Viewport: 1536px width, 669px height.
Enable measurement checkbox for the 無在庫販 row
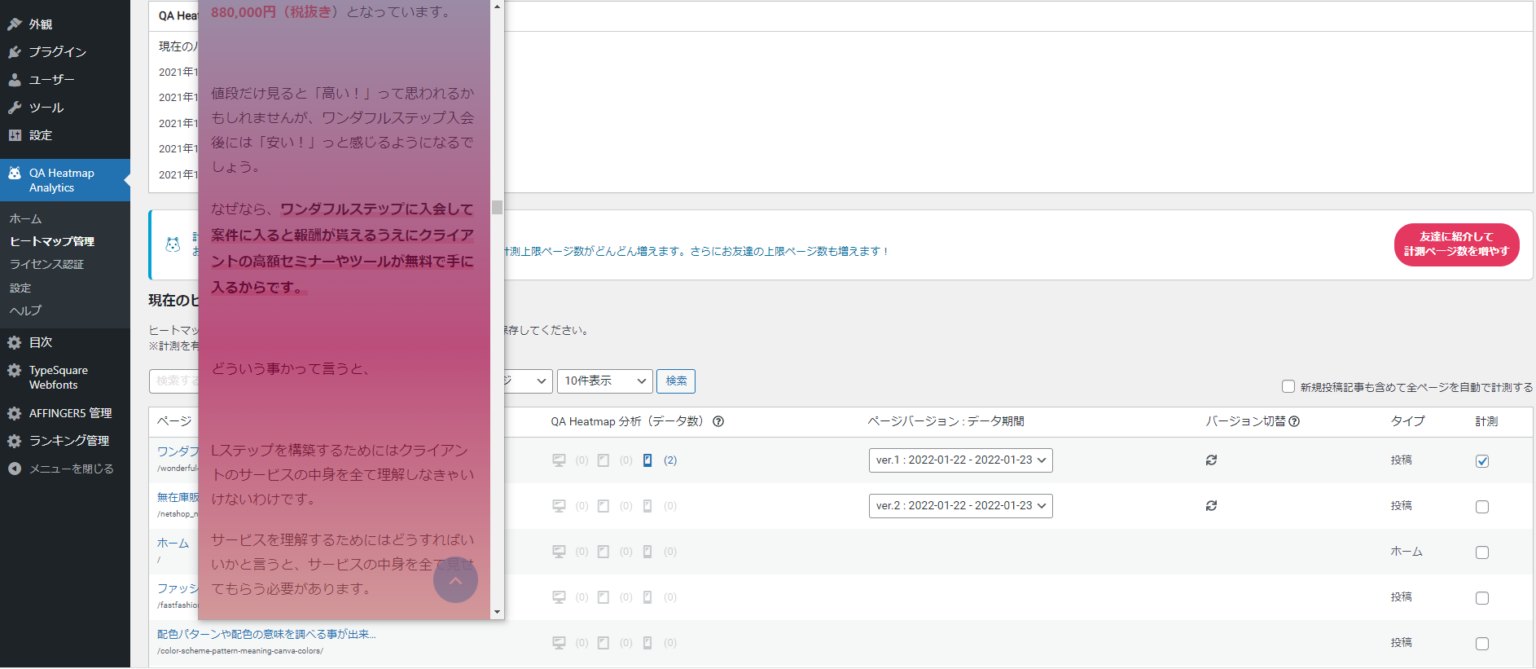click(1483, 506)
